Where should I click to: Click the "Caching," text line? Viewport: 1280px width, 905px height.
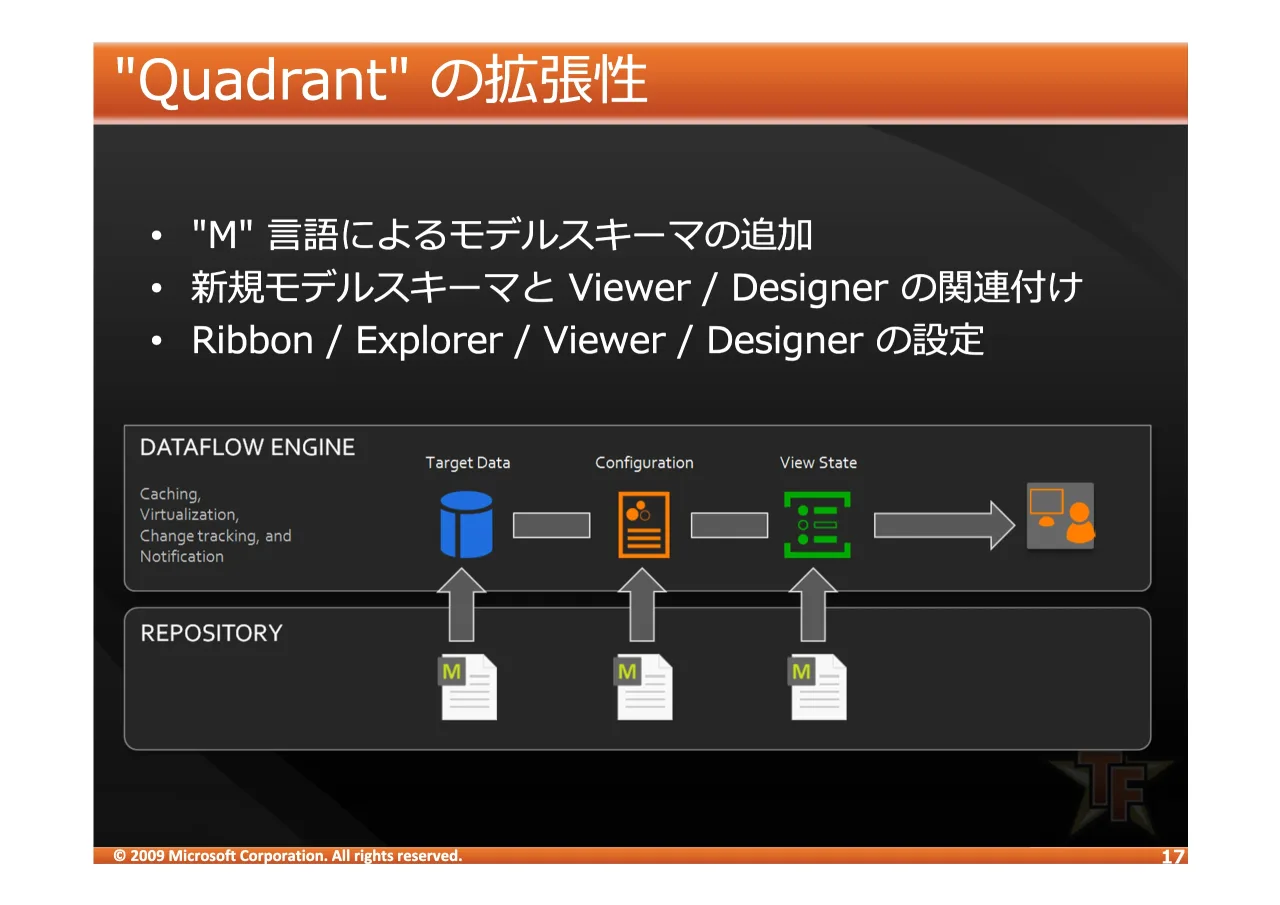tap(170, 494)
